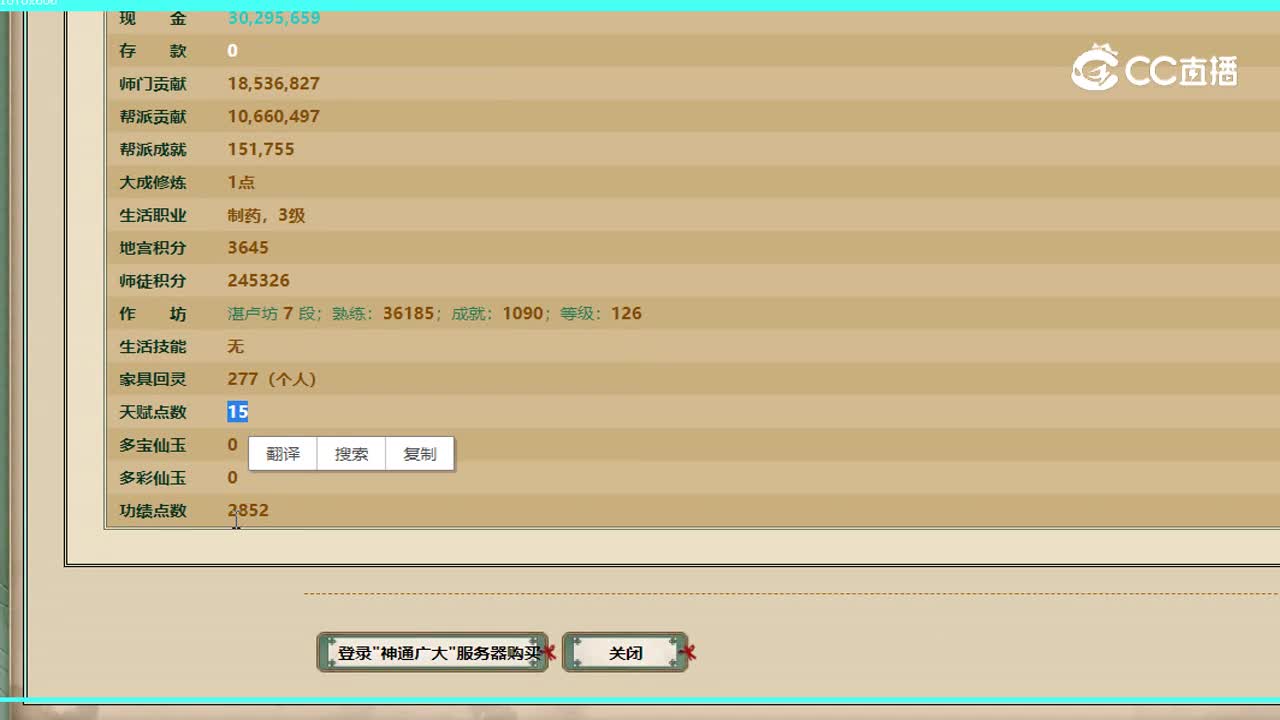The height and width of the screenshot is (720, 1280).
Task: Click the 师徒积分 value 245326
Action: 258,281
